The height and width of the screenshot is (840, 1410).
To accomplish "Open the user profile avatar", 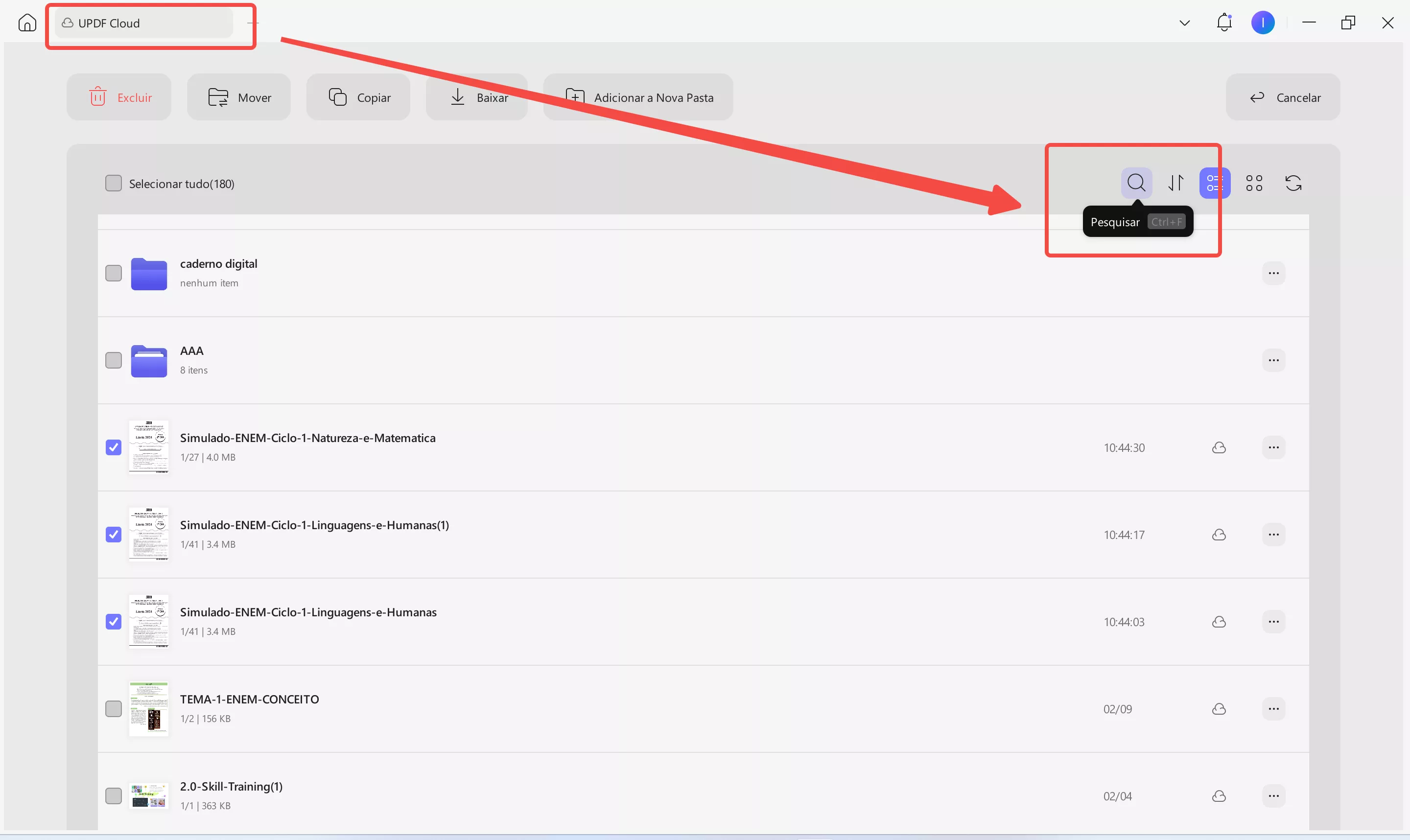I will pos(1262,23).
